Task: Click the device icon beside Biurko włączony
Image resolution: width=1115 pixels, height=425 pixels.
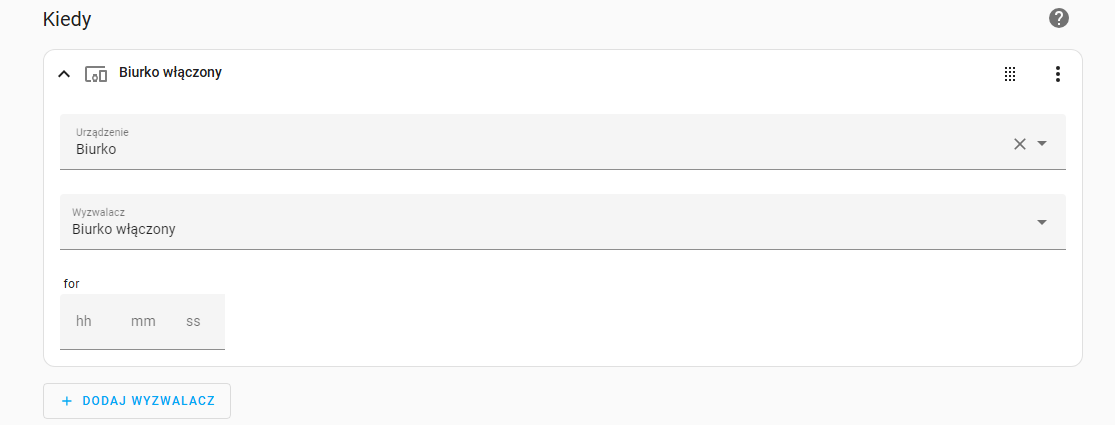Action: 96,74
